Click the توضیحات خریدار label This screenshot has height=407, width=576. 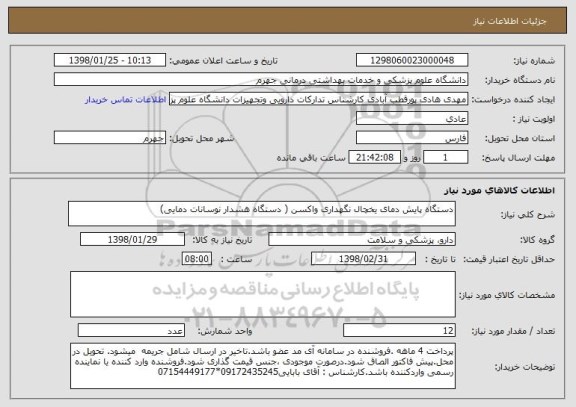tap(525, 367)
